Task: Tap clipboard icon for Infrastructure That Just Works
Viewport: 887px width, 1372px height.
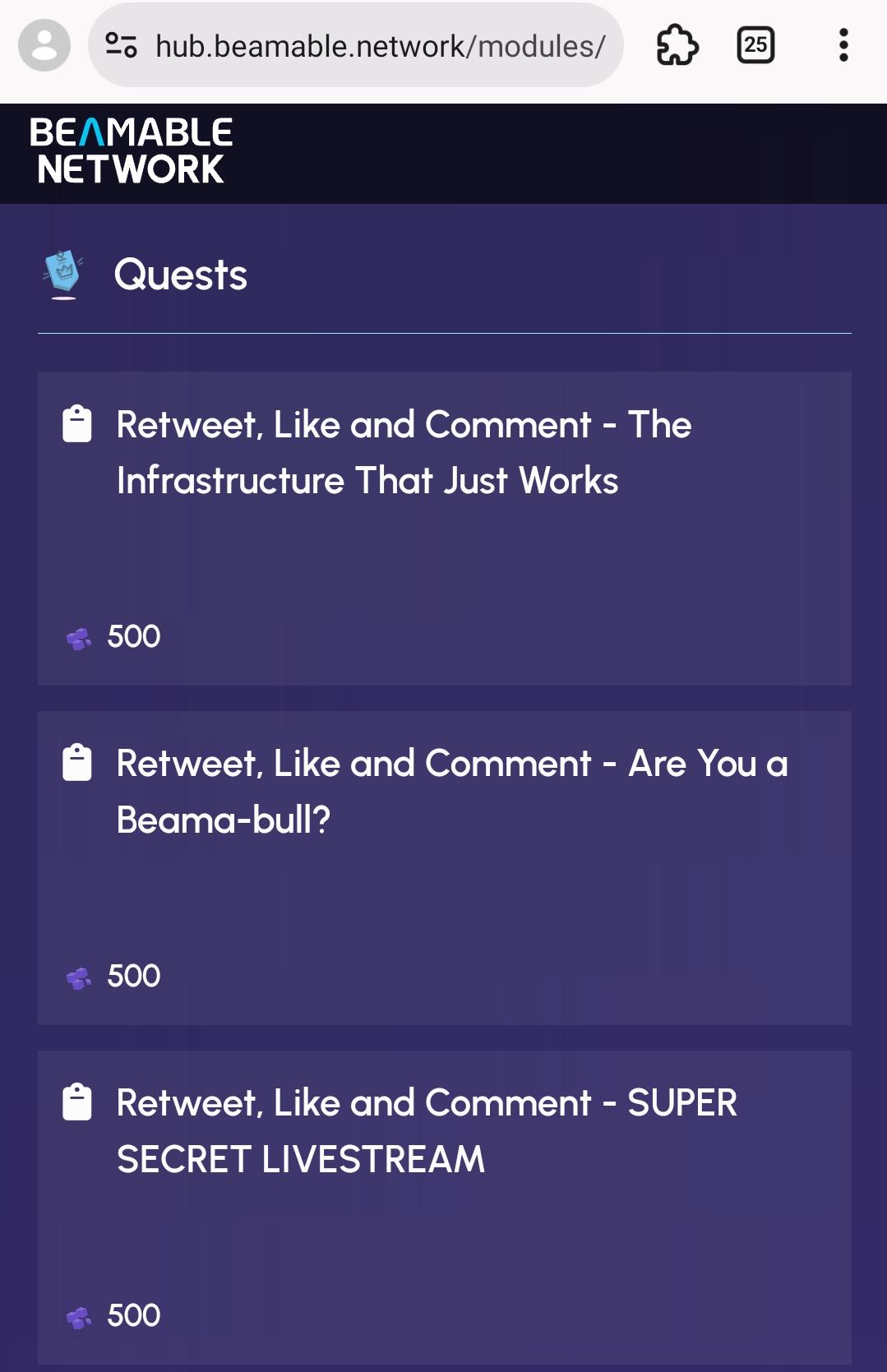Action: click(x=77, y=425)
